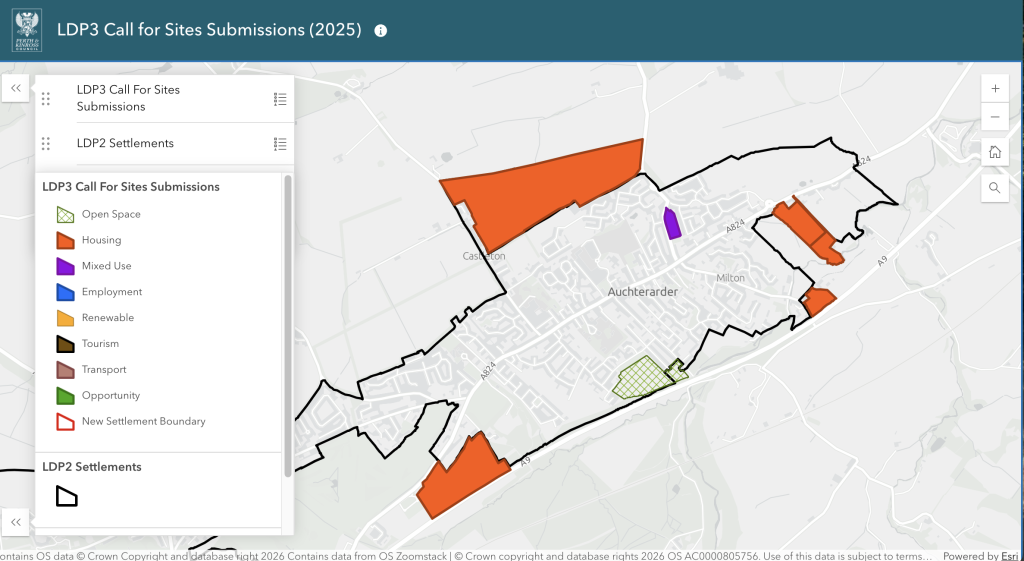Collapse the legend panel with bottom chevrons
Image resolution: width=1024 pixels, height=561 pixels.
click(16, 522)
